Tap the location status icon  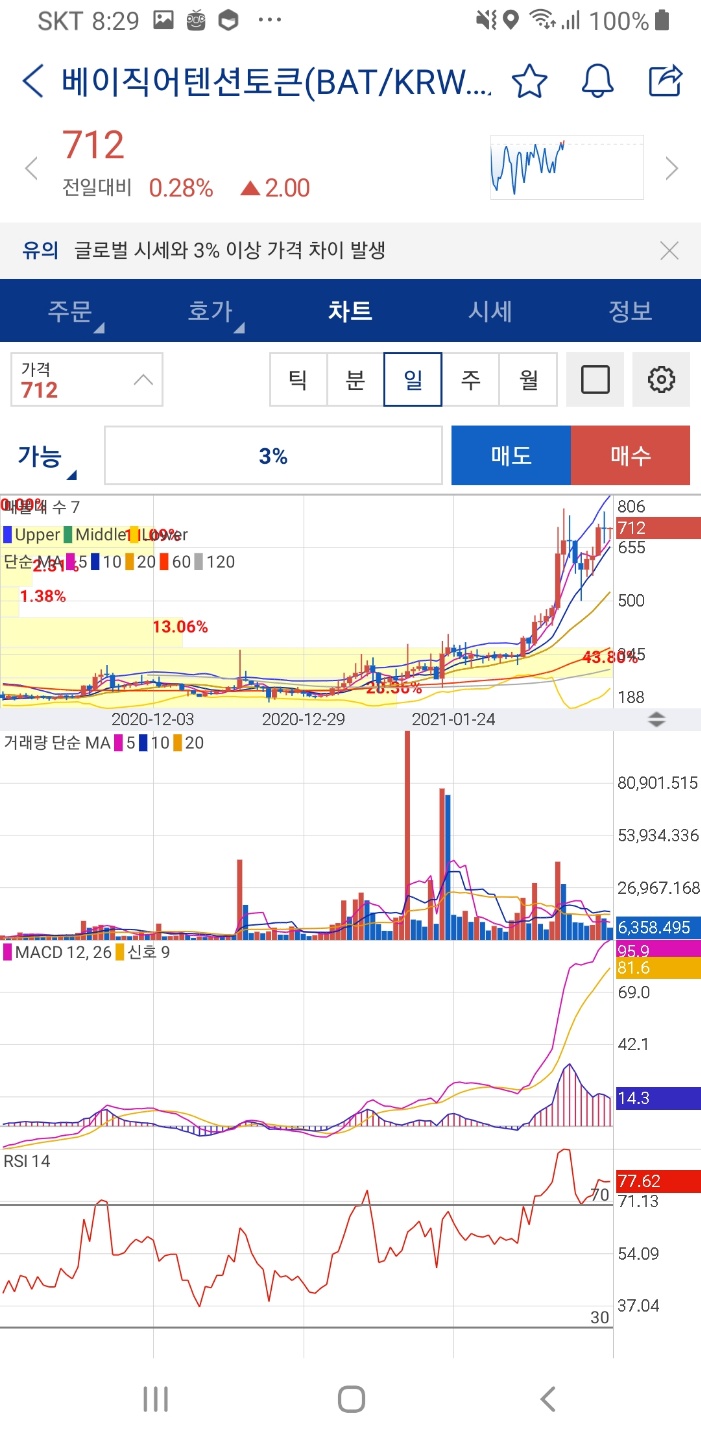511,21
